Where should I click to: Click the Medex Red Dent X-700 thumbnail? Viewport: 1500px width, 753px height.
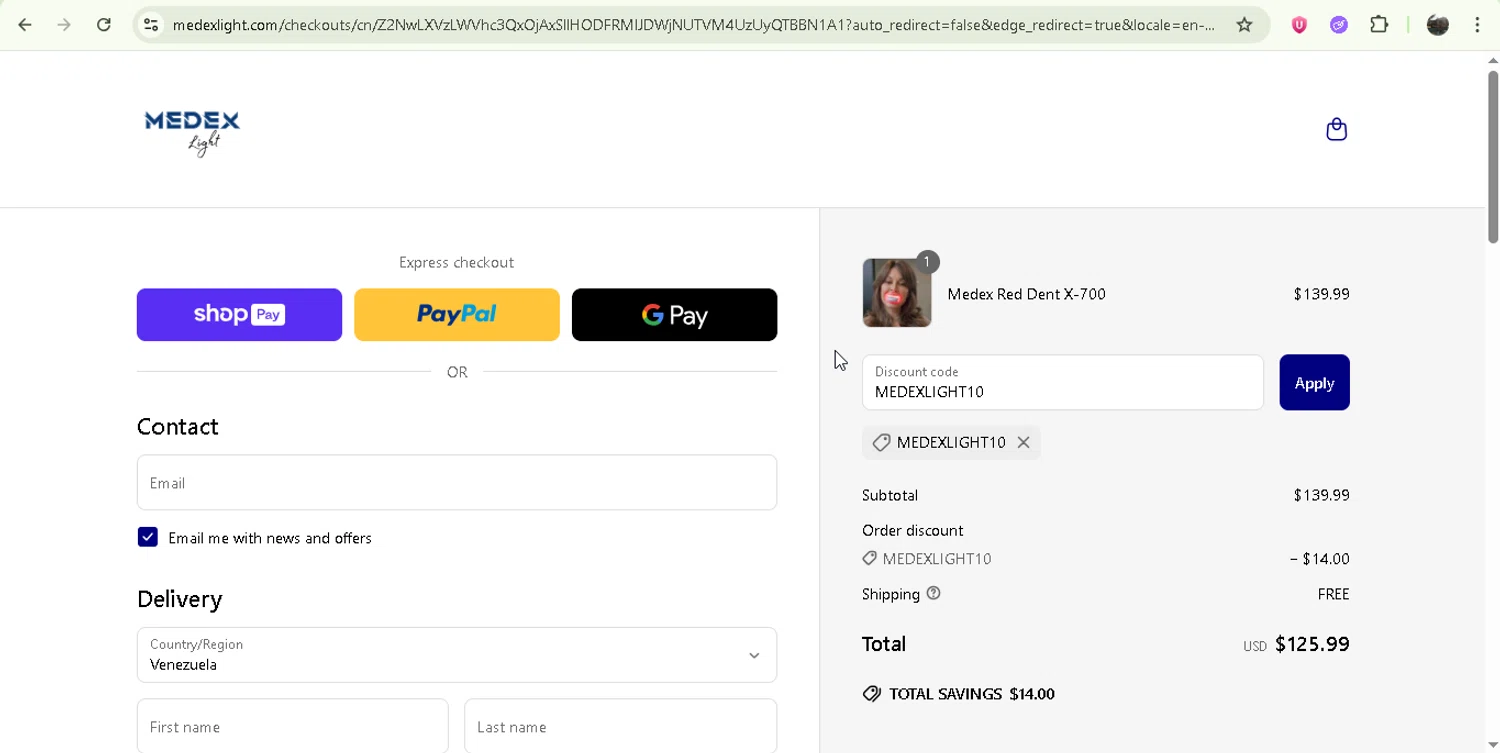[x=897, y=293]
